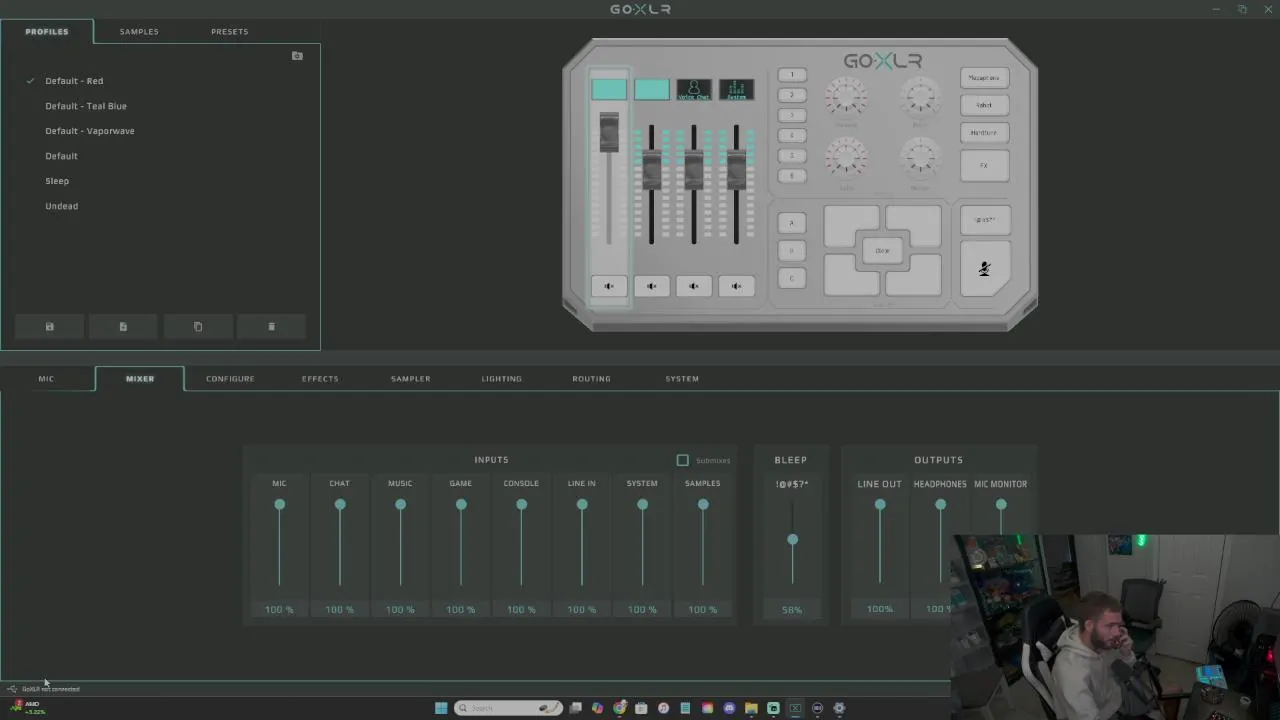Screen dimensions: 1280x720
Task: Click the MUSIC input slider handle
Action: (400, 505)
